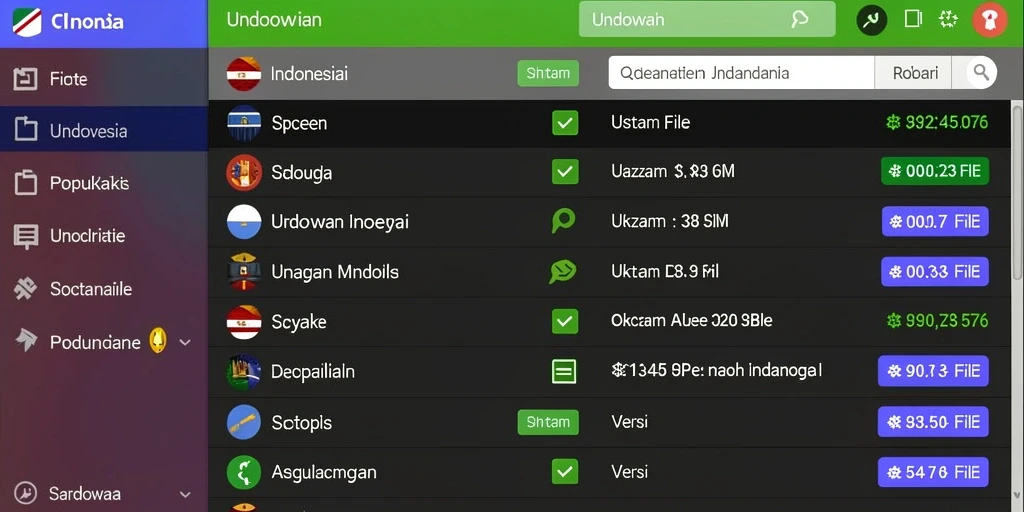Click the Ustam File text
This screenshot has height=512, width=1024.
tap(650, 122)
